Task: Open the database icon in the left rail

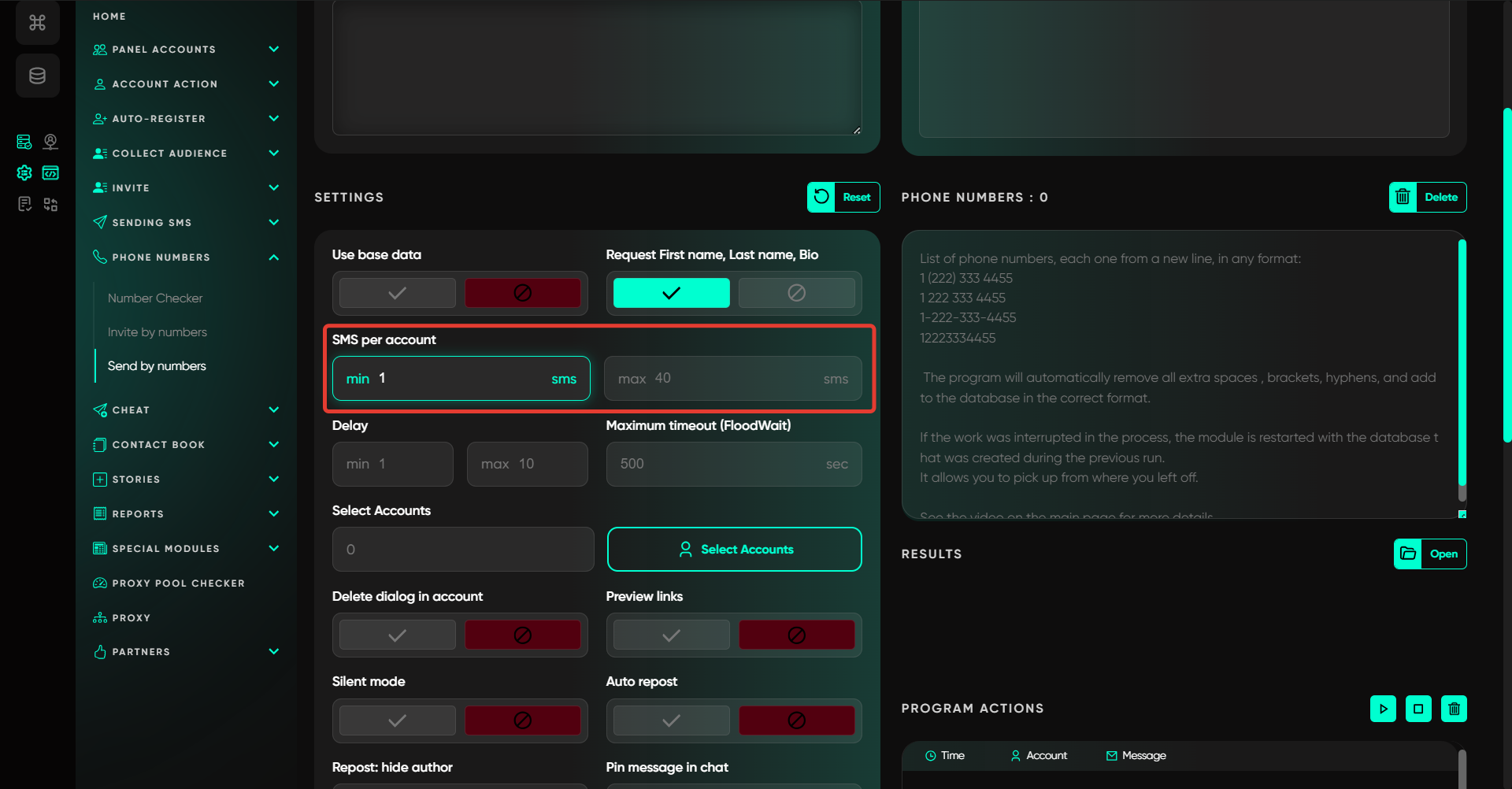Action: [x=37, y=76]
